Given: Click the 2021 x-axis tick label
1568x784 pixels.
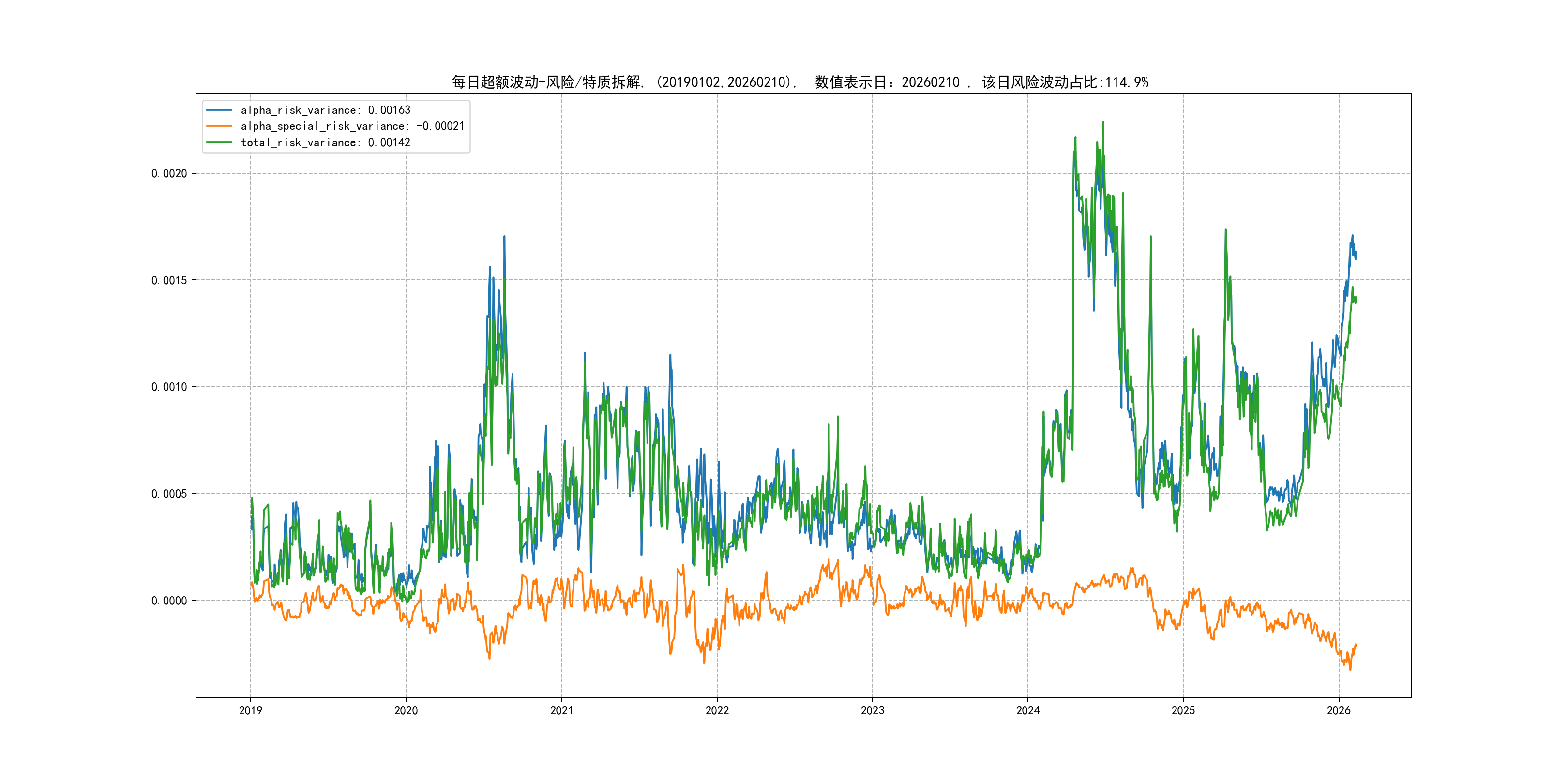Looking at the screenshot, I should pos(561,710).
